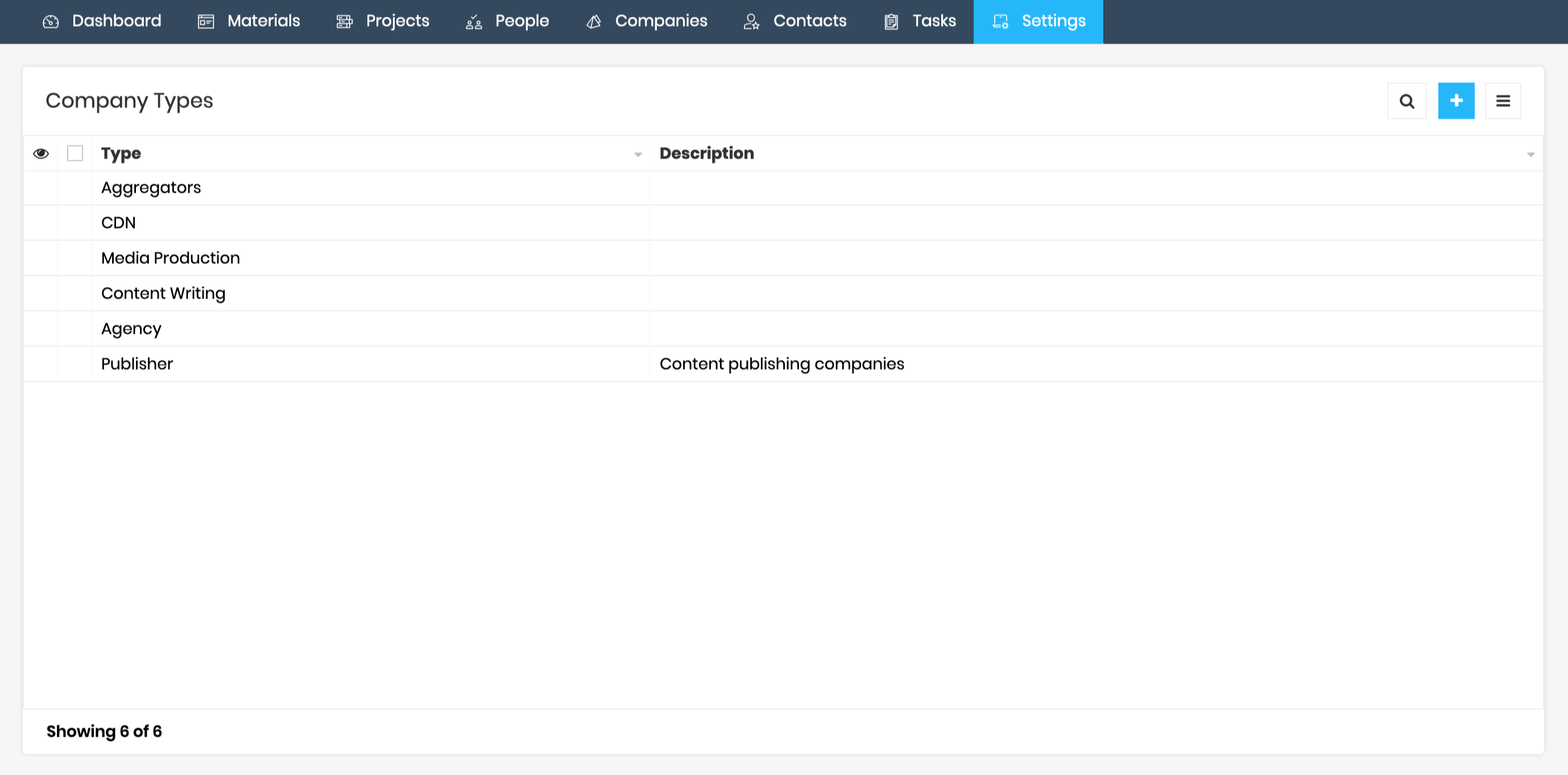Toggle column visibility eye icon

pyautogui.click(x=41, y=154)
